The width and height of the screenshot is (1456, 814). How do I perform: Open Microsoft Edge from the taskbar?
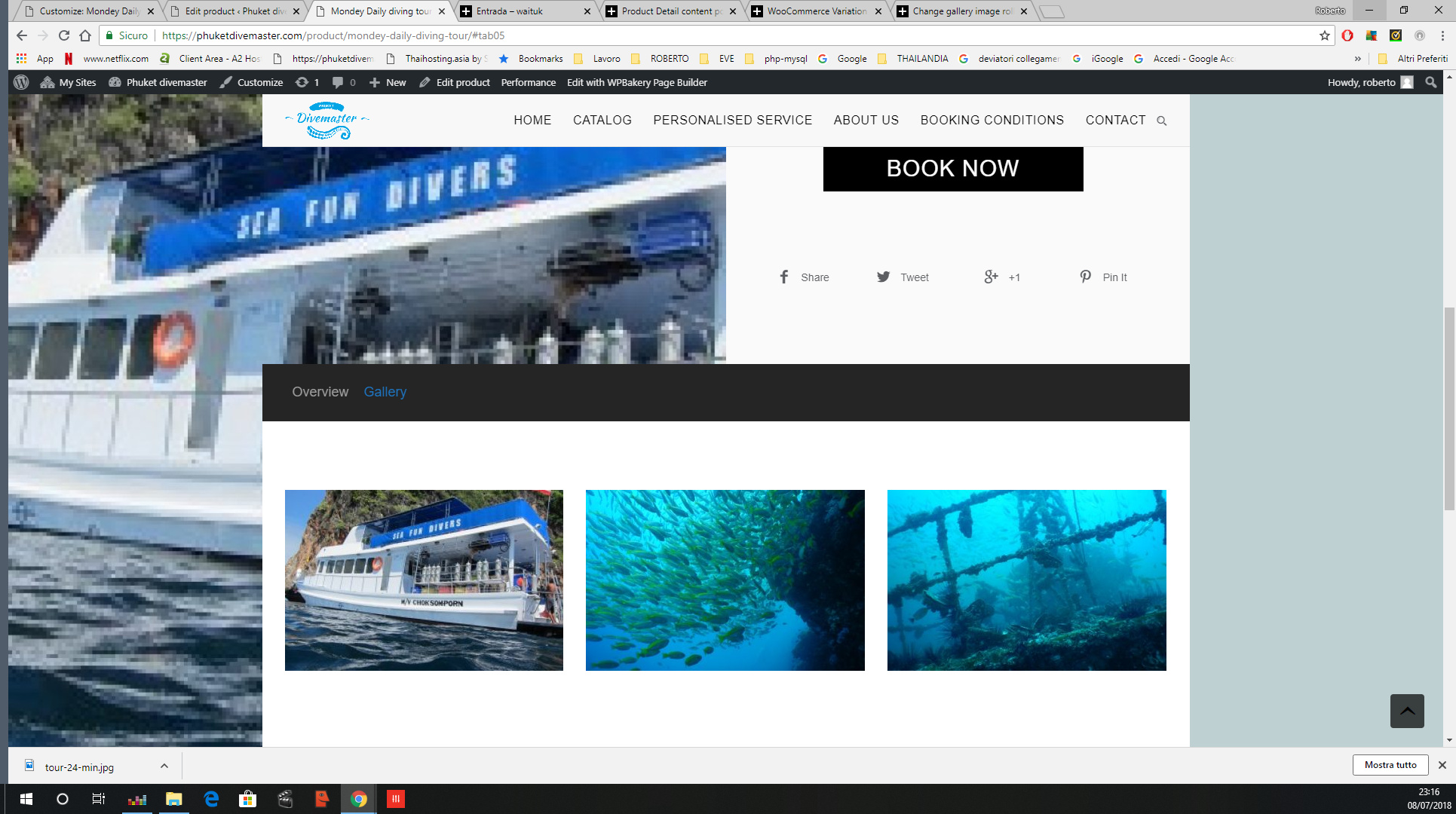coord(211,799)
